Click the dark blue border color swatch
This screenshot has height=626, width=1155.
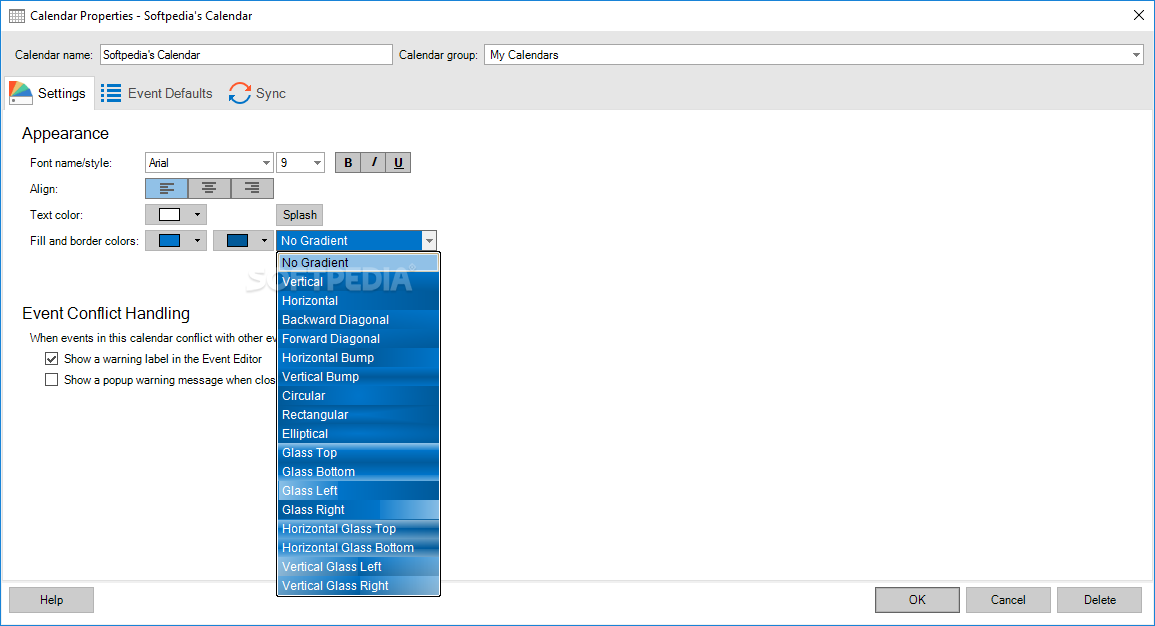237,241
